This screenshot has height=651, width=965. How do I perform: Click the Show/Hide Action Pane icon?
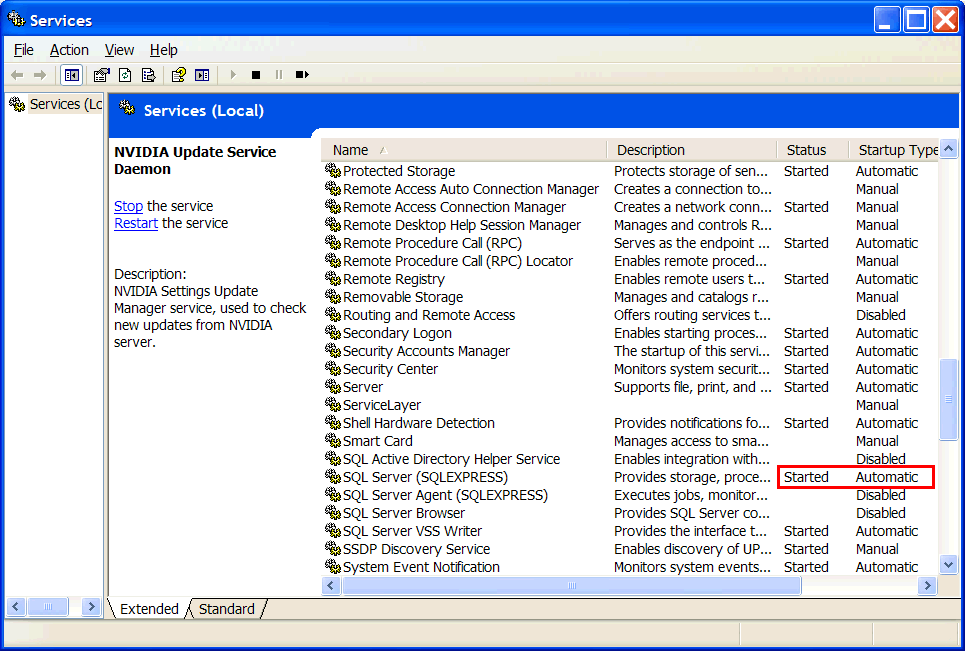(202, 75)
